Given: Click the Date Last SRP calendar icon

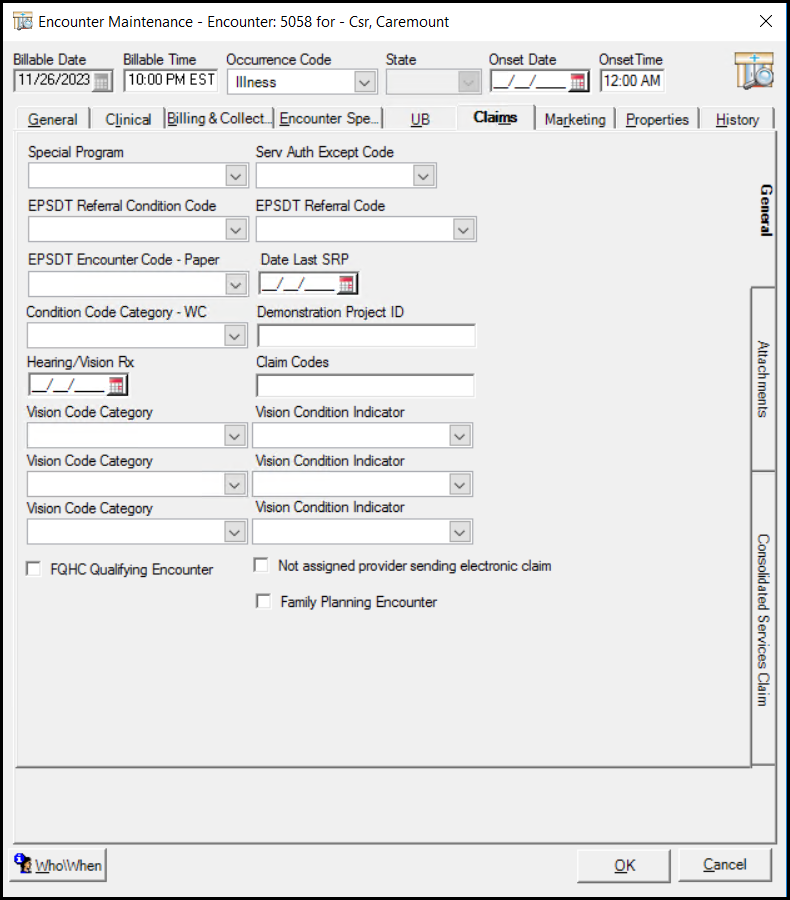Looking at the screenshot, I should coord(346,284).
